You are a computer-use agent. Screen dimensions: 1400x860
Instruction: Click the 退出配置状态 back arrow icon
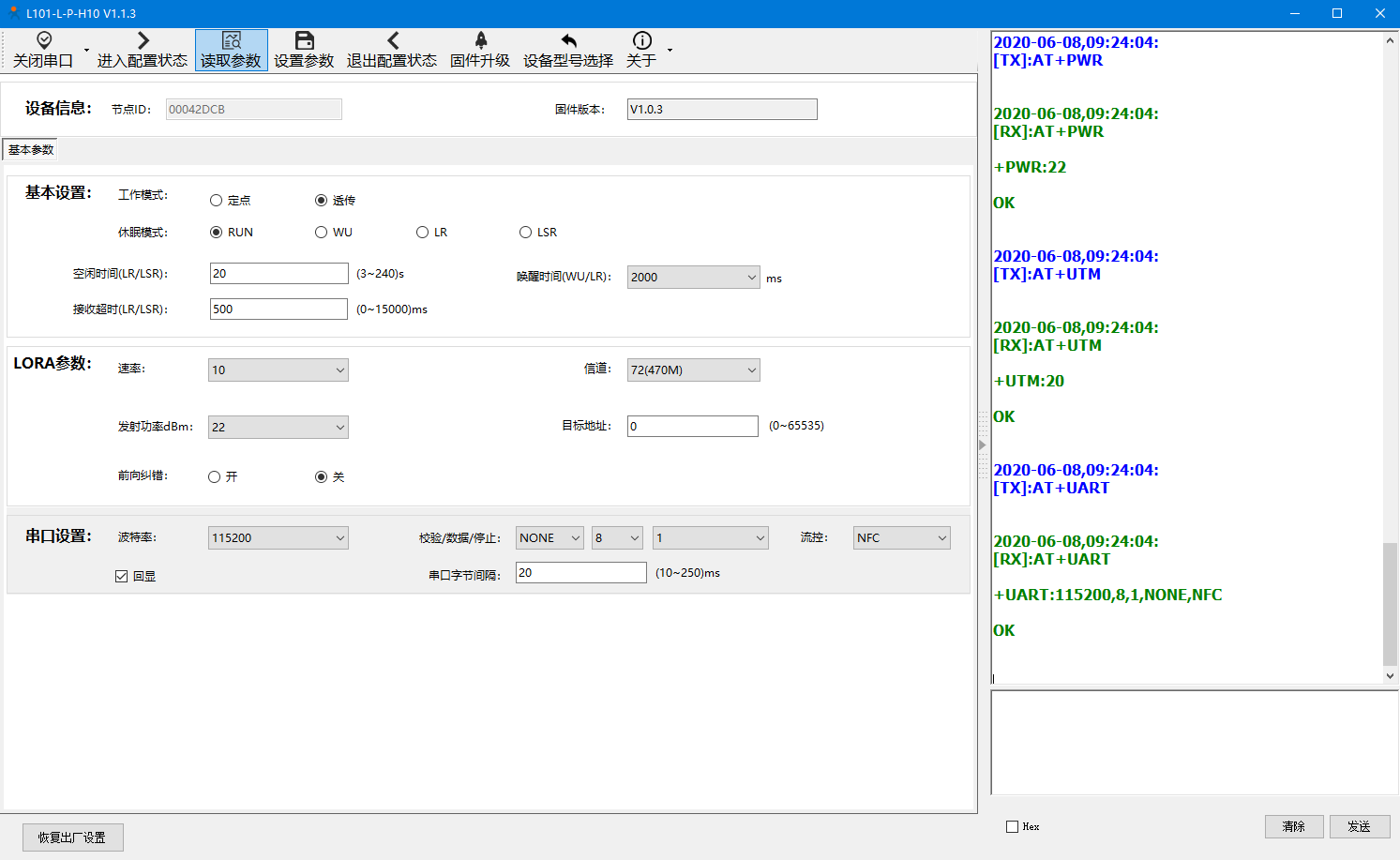coord(392,40)
